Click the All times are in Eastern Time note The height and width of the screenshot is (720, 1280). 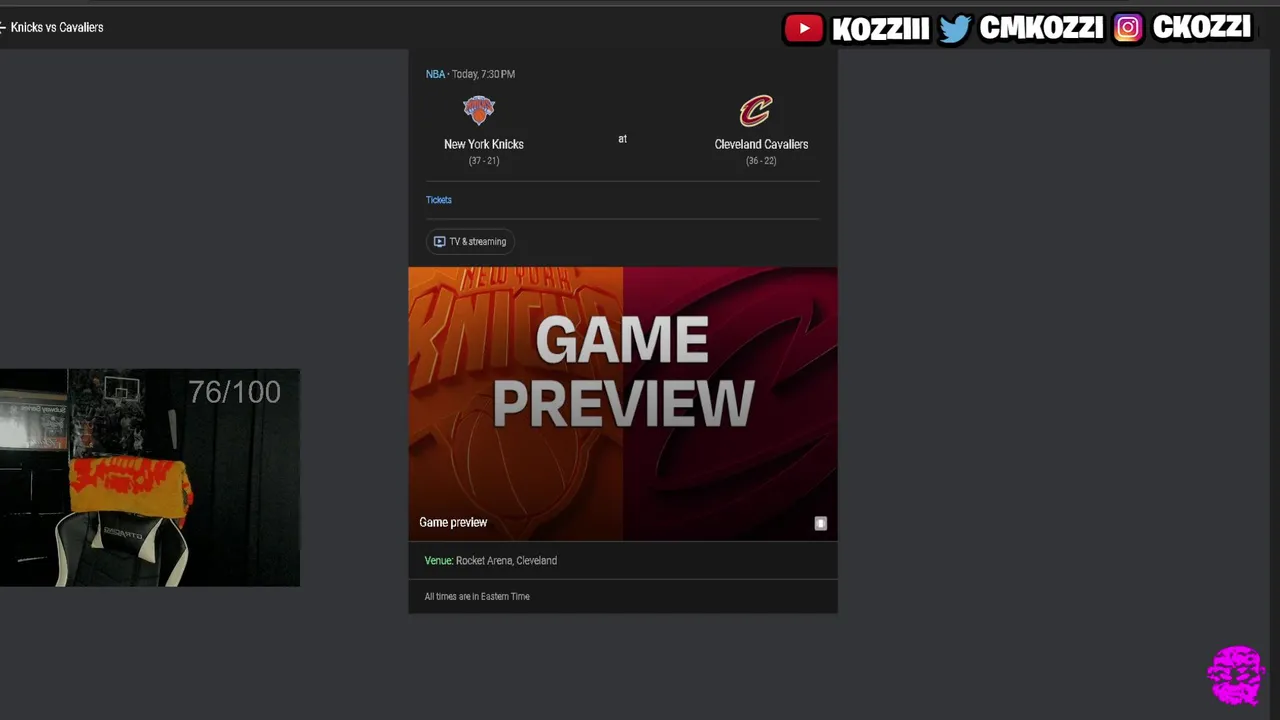pyautogui.click(x=477, y=597)
